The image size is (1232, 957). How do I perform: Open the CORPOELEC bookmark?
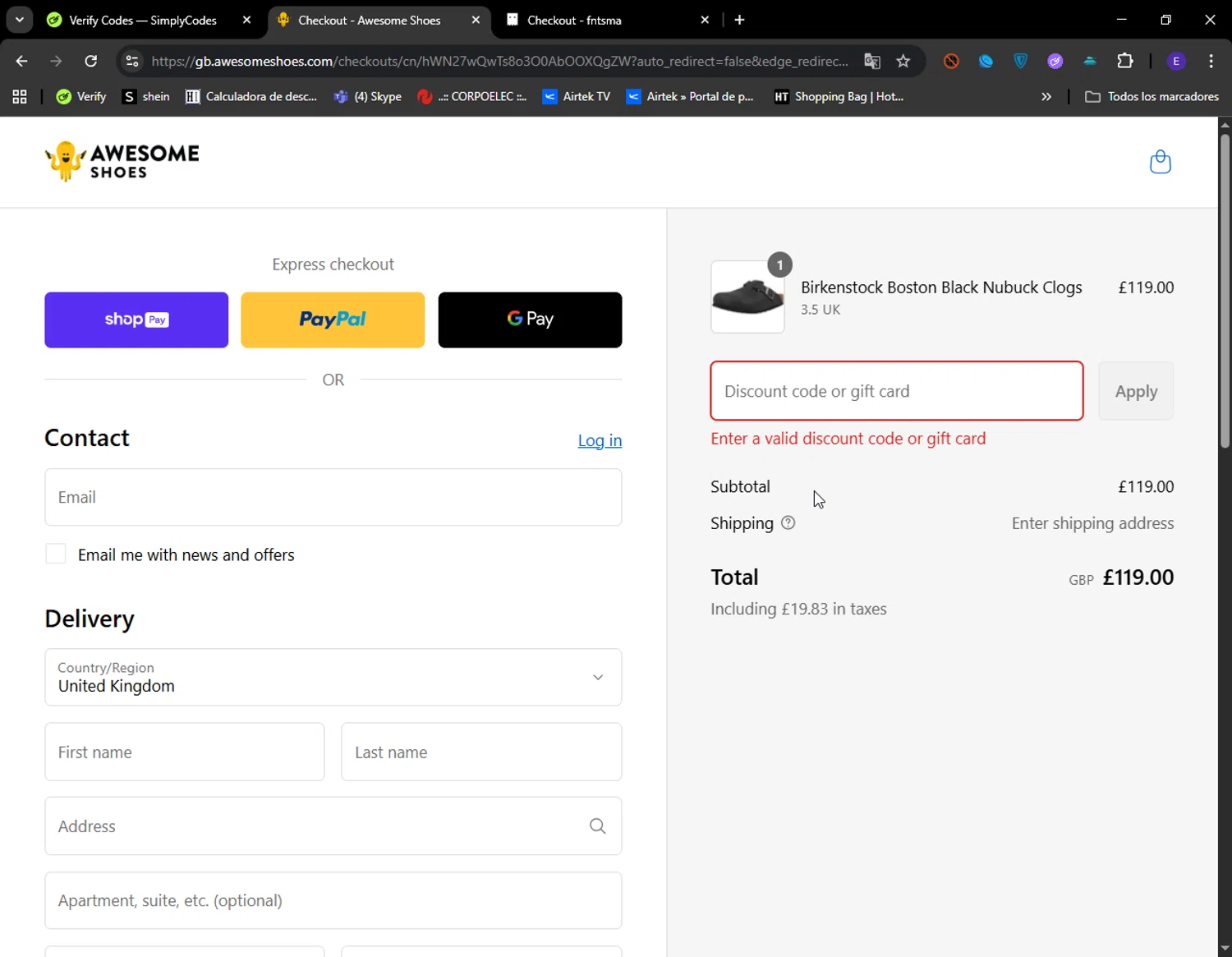pos(472,97)
